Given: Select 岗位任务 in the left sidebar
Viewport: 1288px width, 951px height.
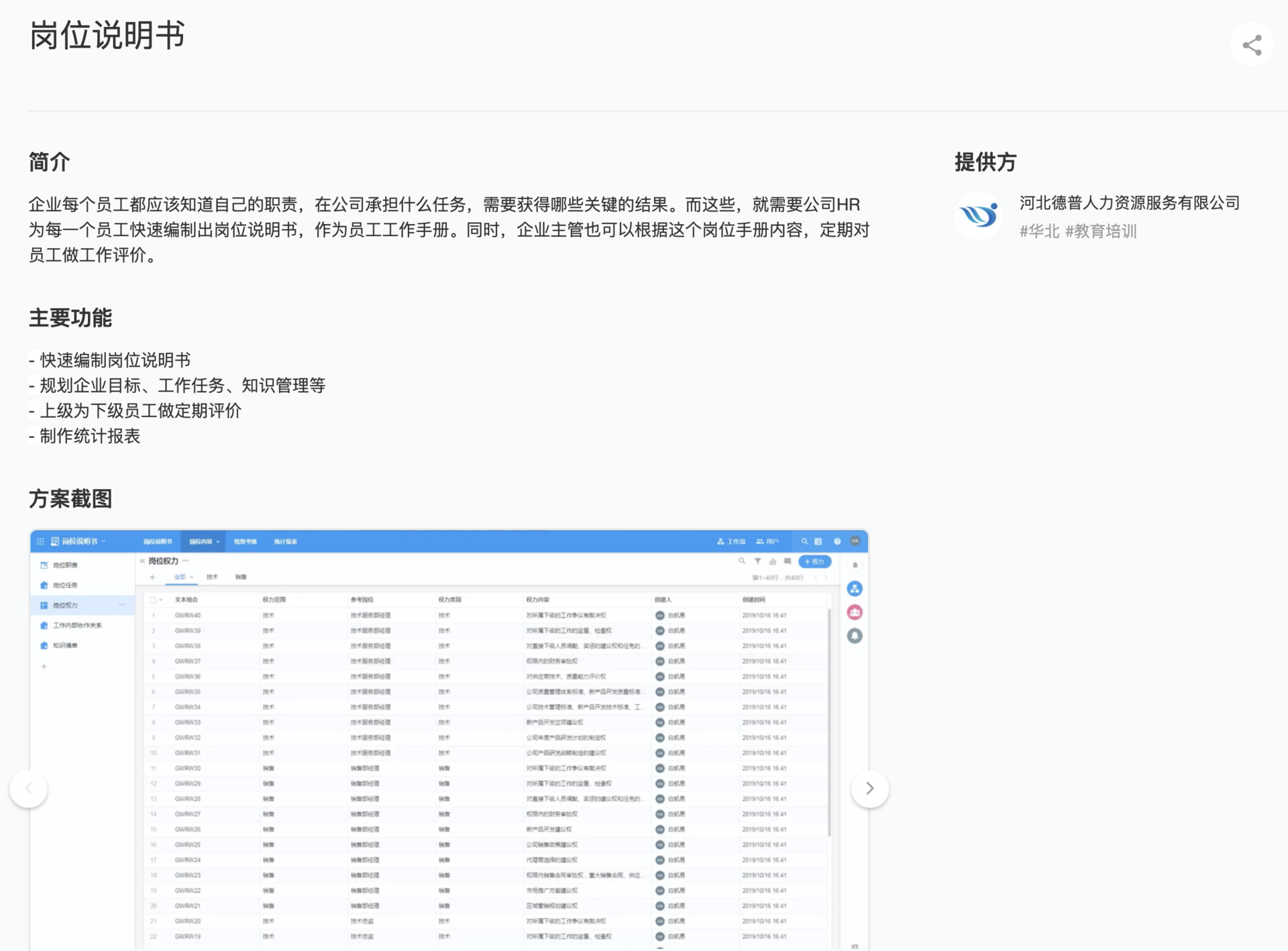Looking at the screenshot, I should 65,585.
